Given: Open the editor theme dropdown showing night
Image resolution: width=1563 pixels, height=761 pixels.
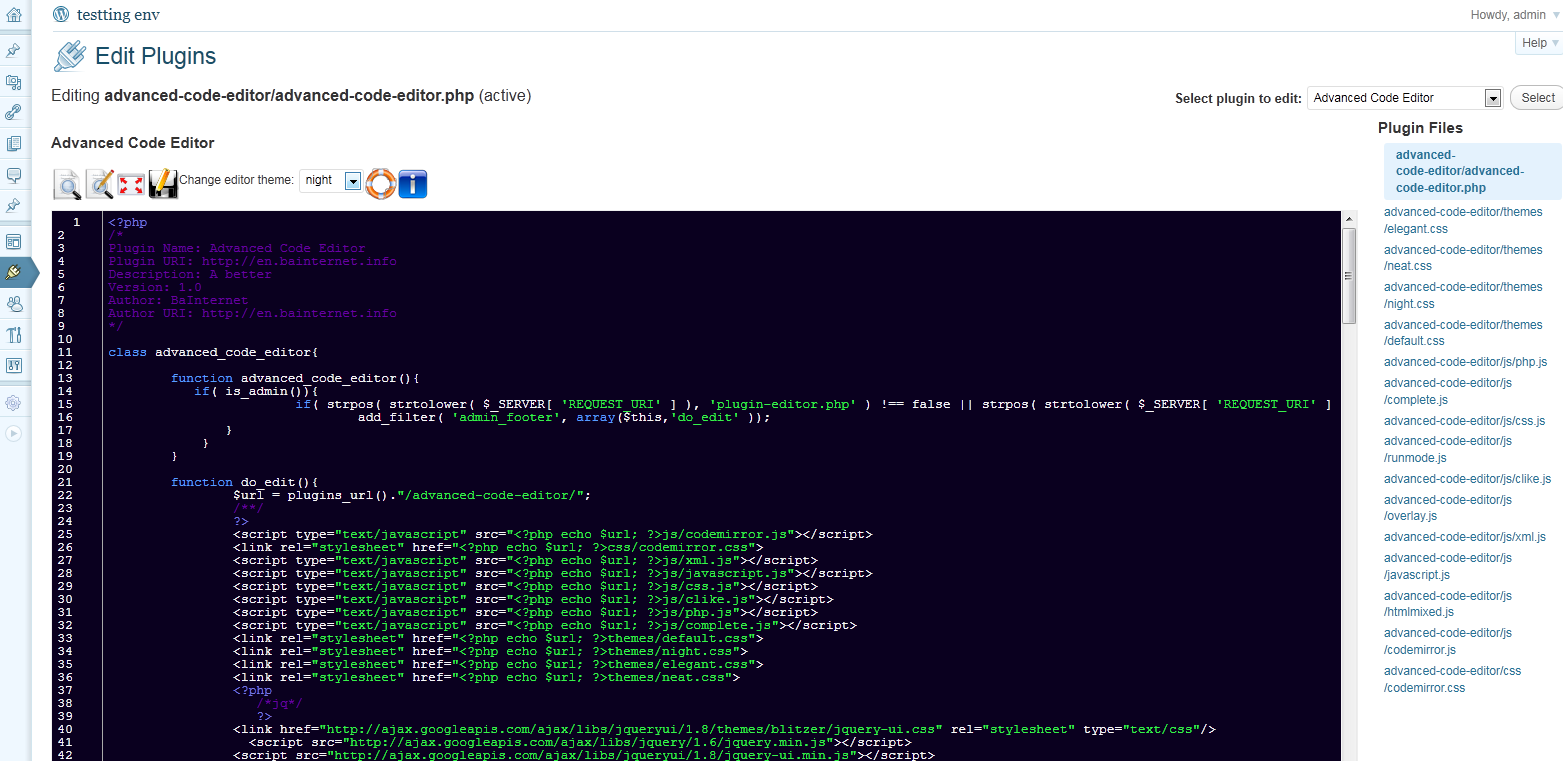Looking at the screenshot, I should click(x=331, y=180).
